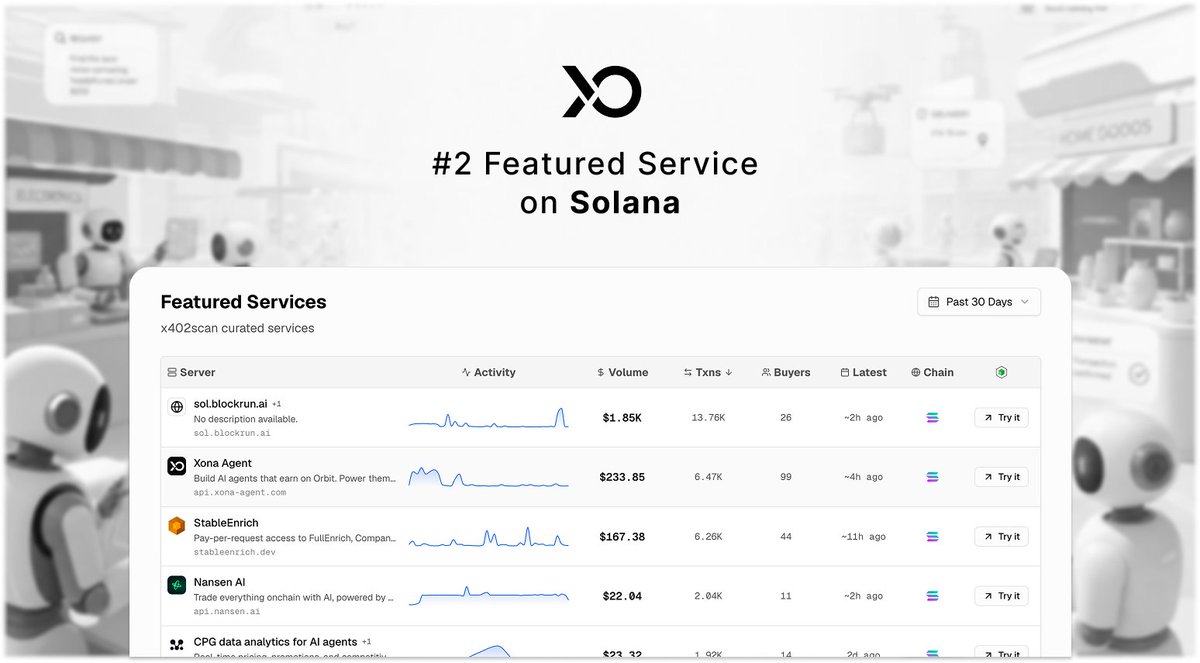Click the 2.04K transactions value
The height and width of the screenshot is (663, 1200).
coord(708,596)
